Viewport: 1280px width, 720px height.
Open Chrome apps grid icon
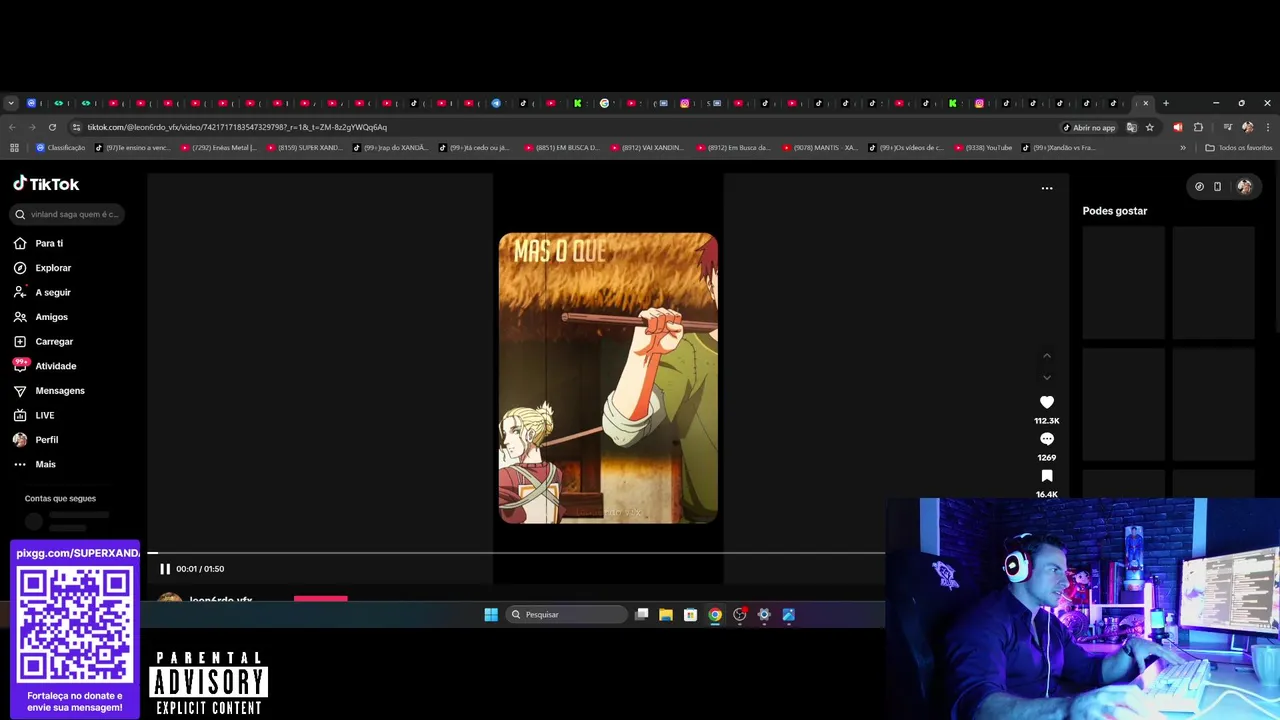click(14, 148)
